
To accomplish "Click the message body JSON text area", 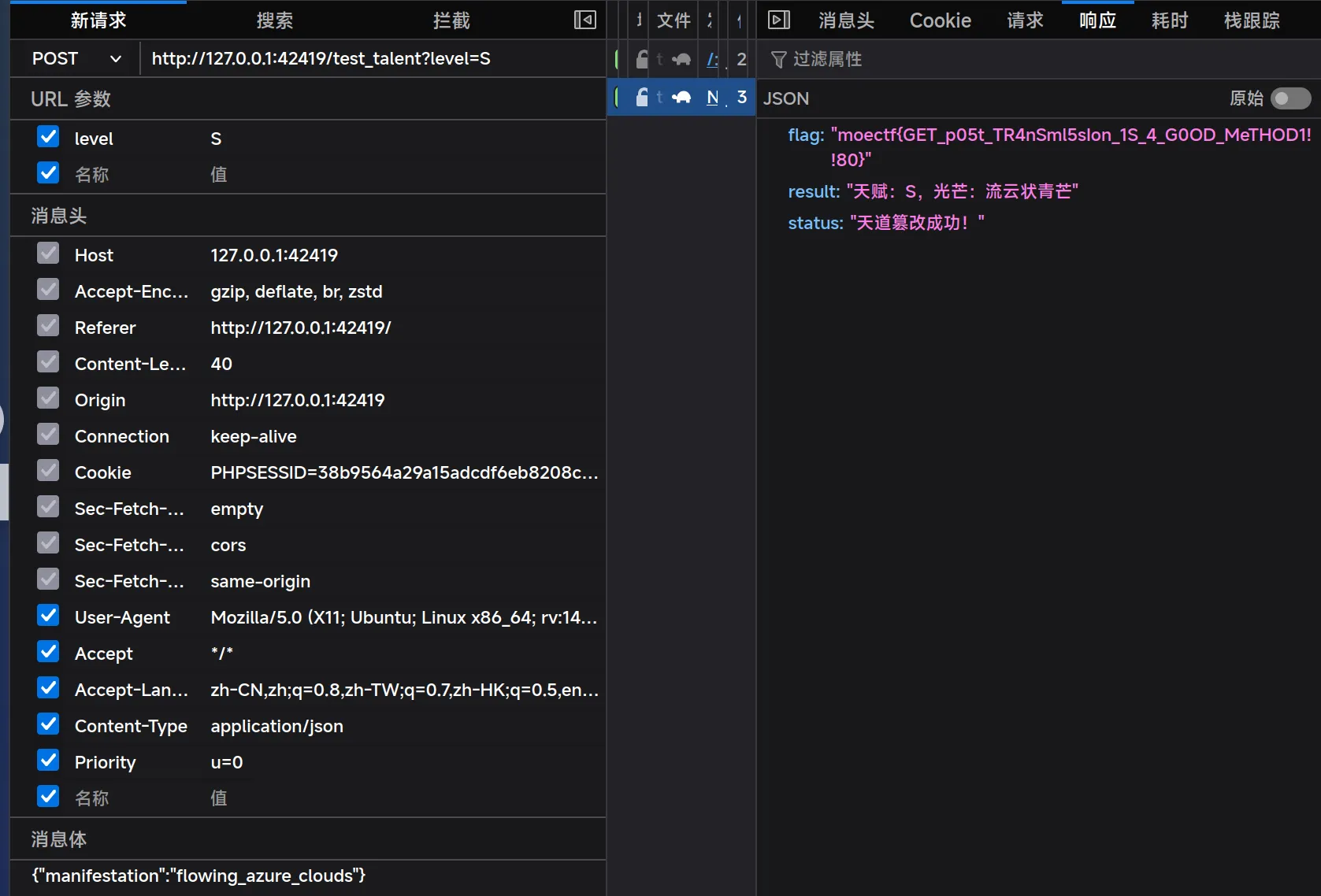I will (x=307, y=876).
